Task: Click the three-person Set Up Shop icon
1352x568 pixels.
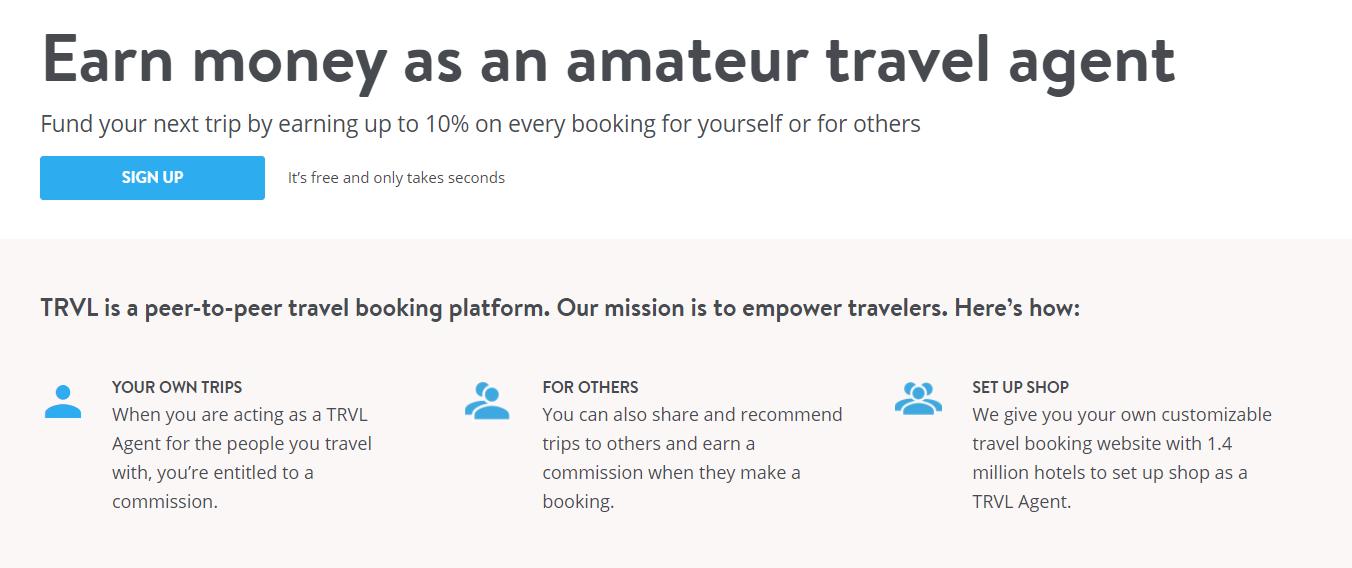Action: pos(918,399)
